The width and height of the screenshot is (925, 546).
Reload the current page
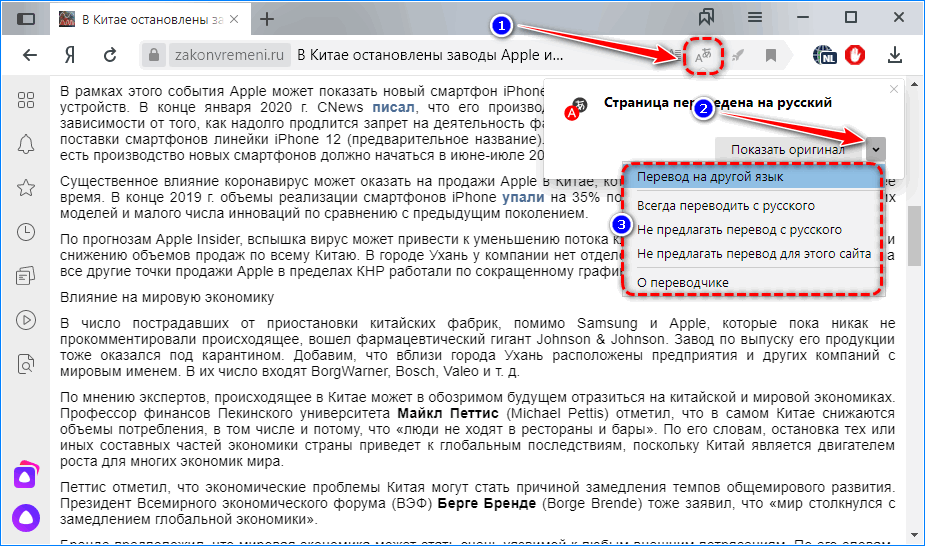pyautogui.click(x=110, y=55)
